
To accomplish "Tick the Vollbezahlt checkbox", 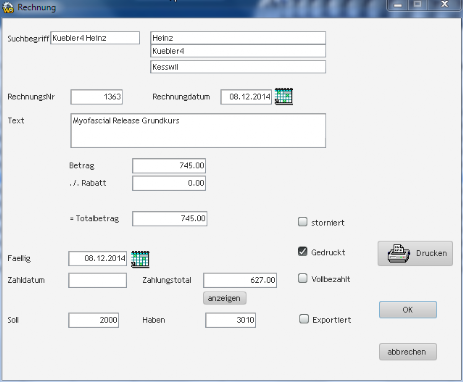I will click(302, 278).
